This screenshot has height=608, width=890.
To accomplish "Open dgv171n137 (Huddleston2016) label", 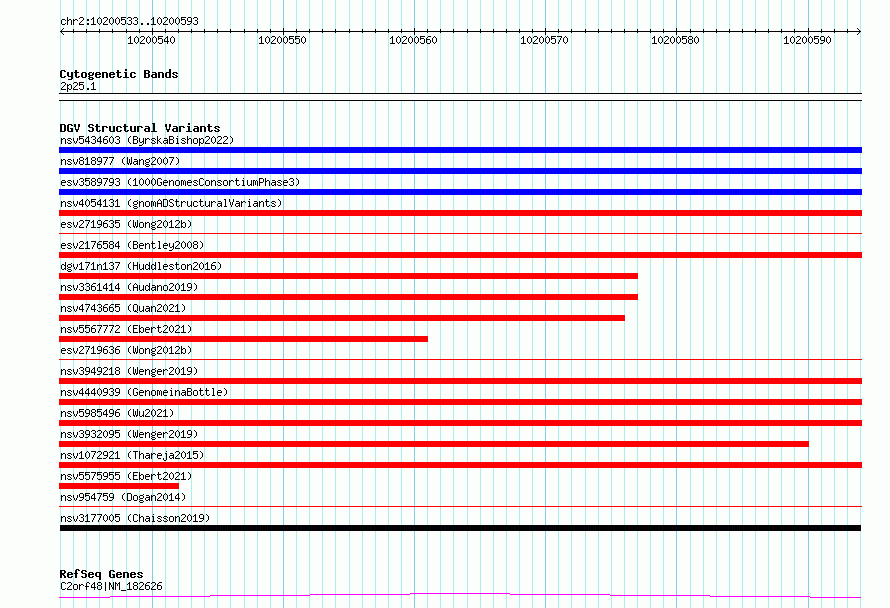I will (x=141, y=266).
